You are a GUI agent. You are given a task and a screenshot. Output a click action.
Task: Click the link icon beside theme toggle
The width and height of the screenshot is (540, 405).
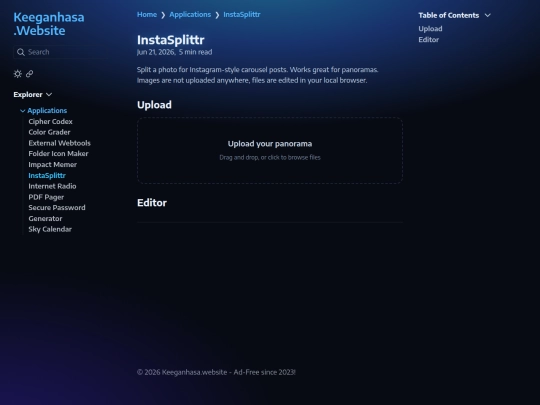(30, 74)
